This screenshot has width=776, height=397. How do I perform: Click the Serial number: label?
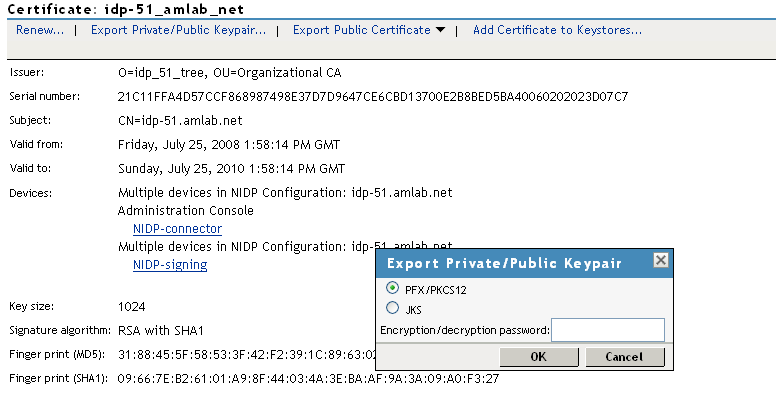(45, 97)
